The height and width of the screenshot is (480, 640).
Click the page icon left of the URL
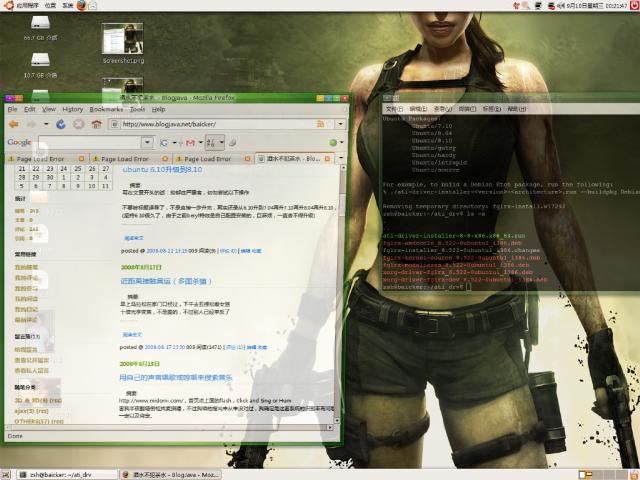coord(115,124)
